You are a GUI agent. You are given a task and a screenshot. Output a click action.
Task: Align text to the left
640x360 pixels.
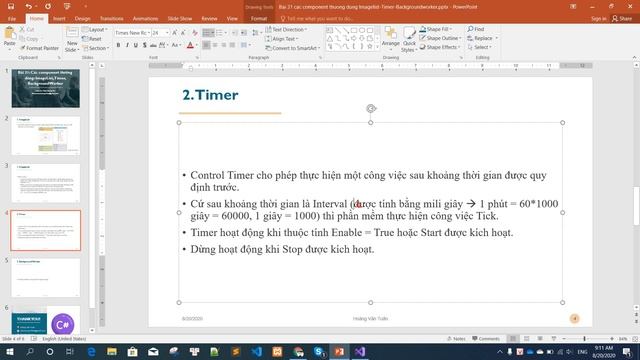[x=206, y=45]
